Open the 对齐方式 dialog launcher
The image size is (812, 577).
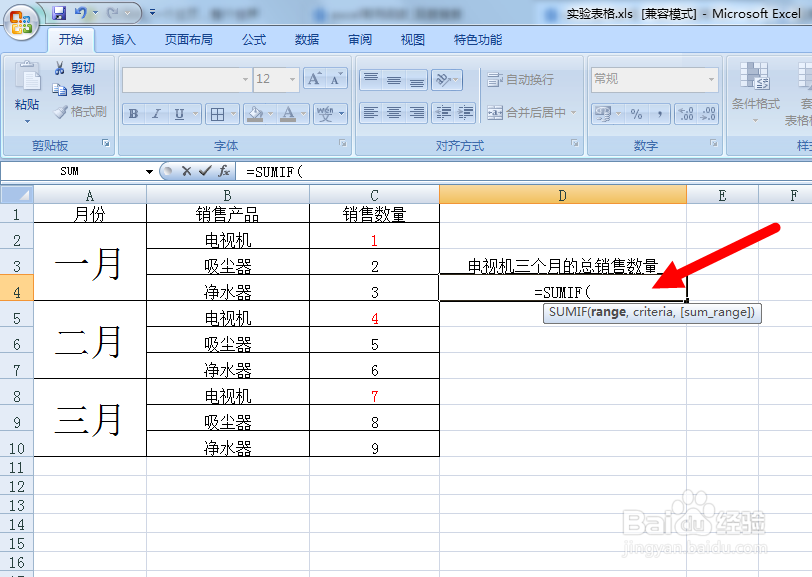tap(574, 143)
